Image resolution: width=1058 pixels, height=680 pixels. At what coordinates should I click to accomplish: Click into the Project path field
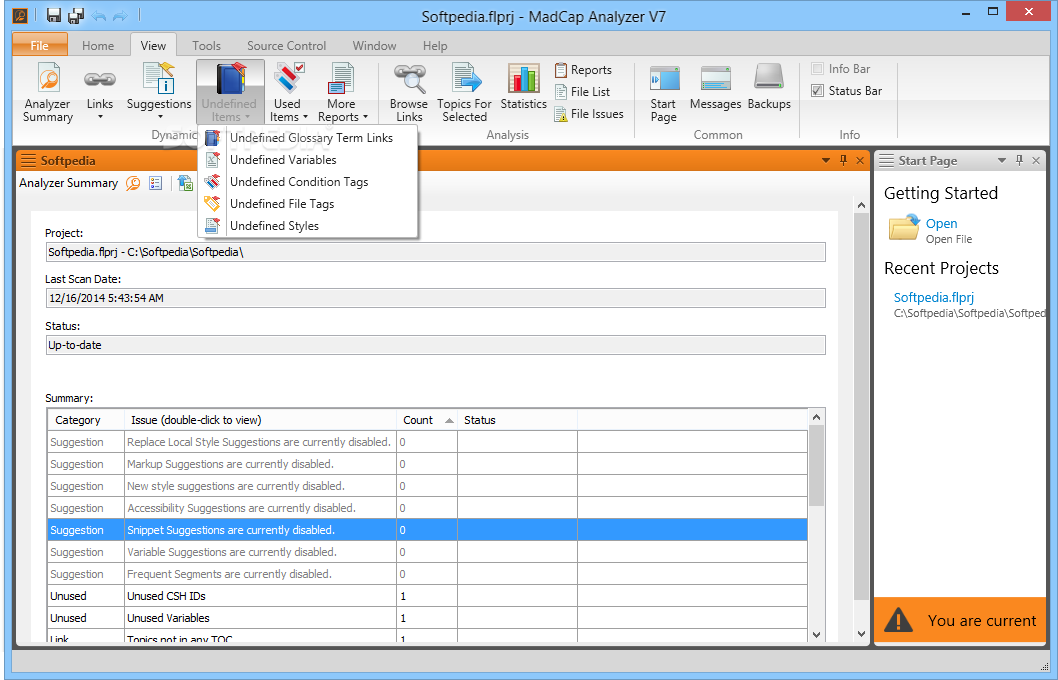[435, 252]
